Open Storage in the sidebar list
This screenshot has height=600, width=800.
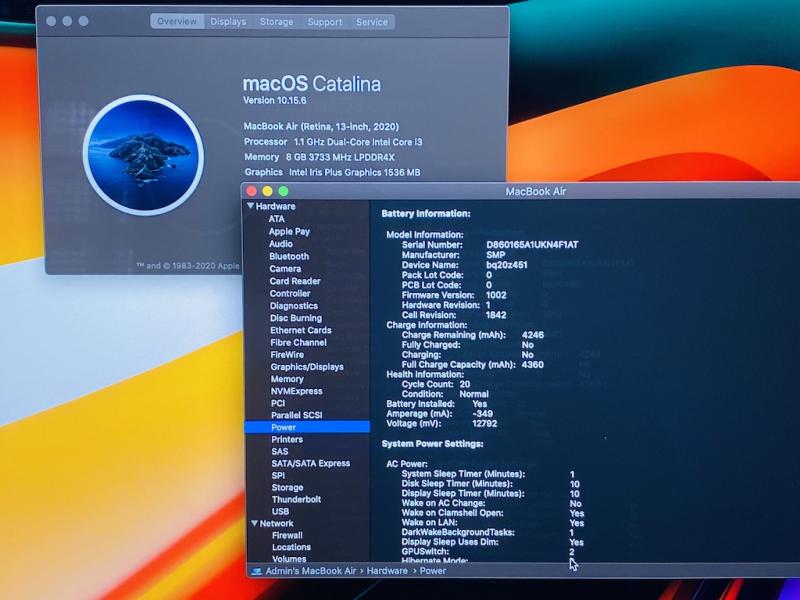288,488
